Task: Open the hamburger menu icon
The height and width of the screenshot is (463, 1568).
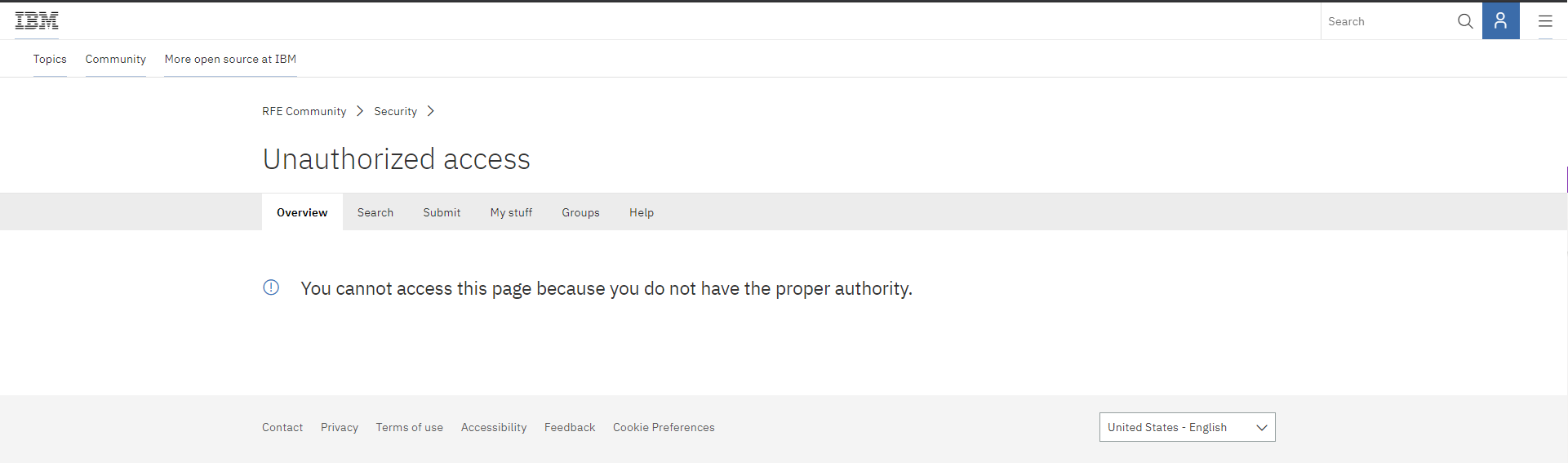Action: (x=1545, y=21)
